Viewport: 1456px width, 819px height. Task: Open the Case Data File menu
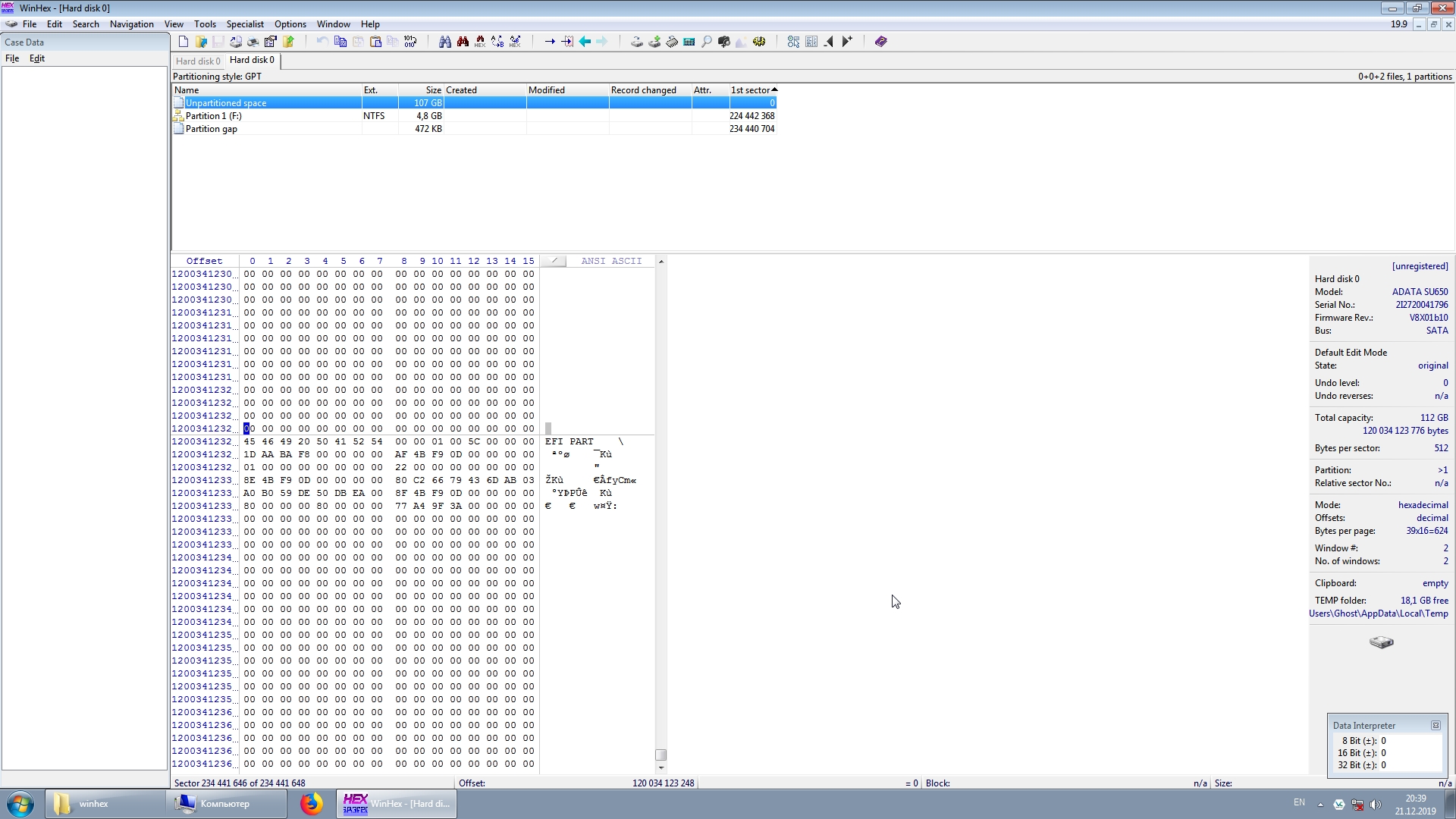coord(12,58)
